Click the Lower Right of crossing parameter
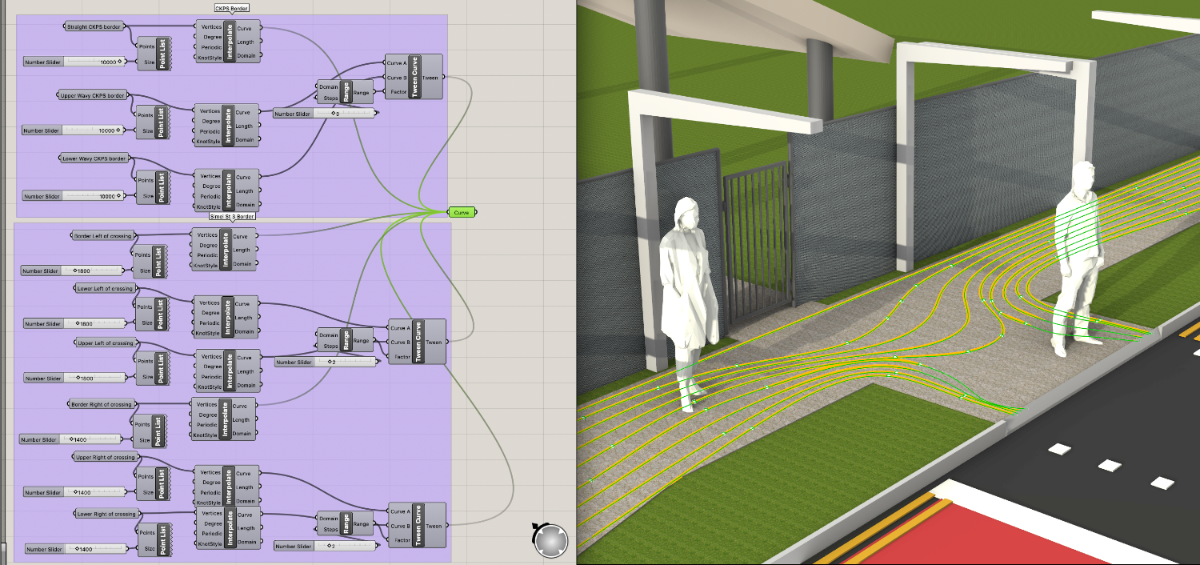 tap(106, 514)
